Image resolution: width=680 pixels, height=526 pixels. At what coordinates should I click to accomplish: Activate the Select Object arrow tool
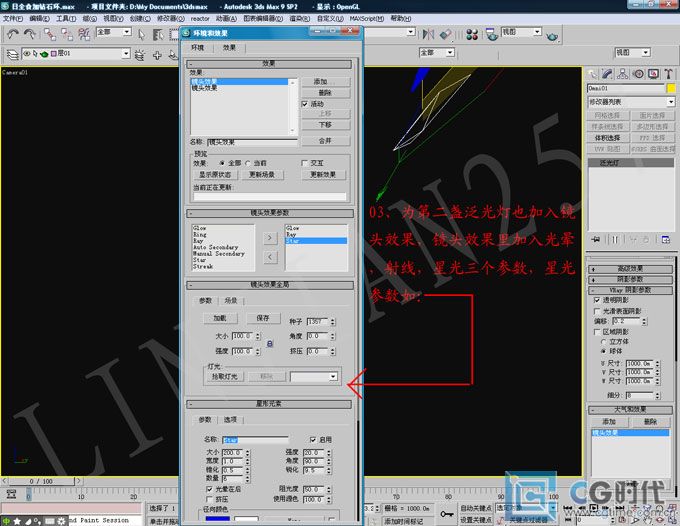141,34
